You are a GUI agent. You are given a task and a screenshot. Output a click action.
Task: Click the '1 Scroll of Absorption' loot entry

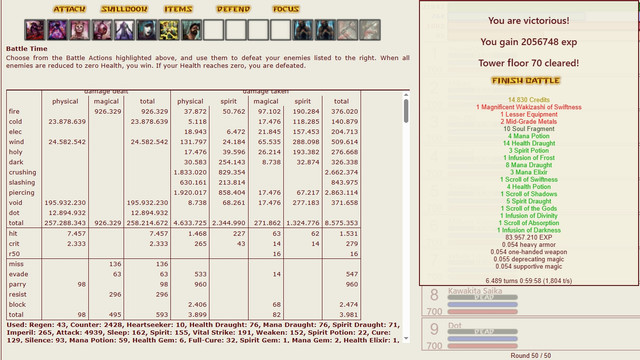coord(529,223)
